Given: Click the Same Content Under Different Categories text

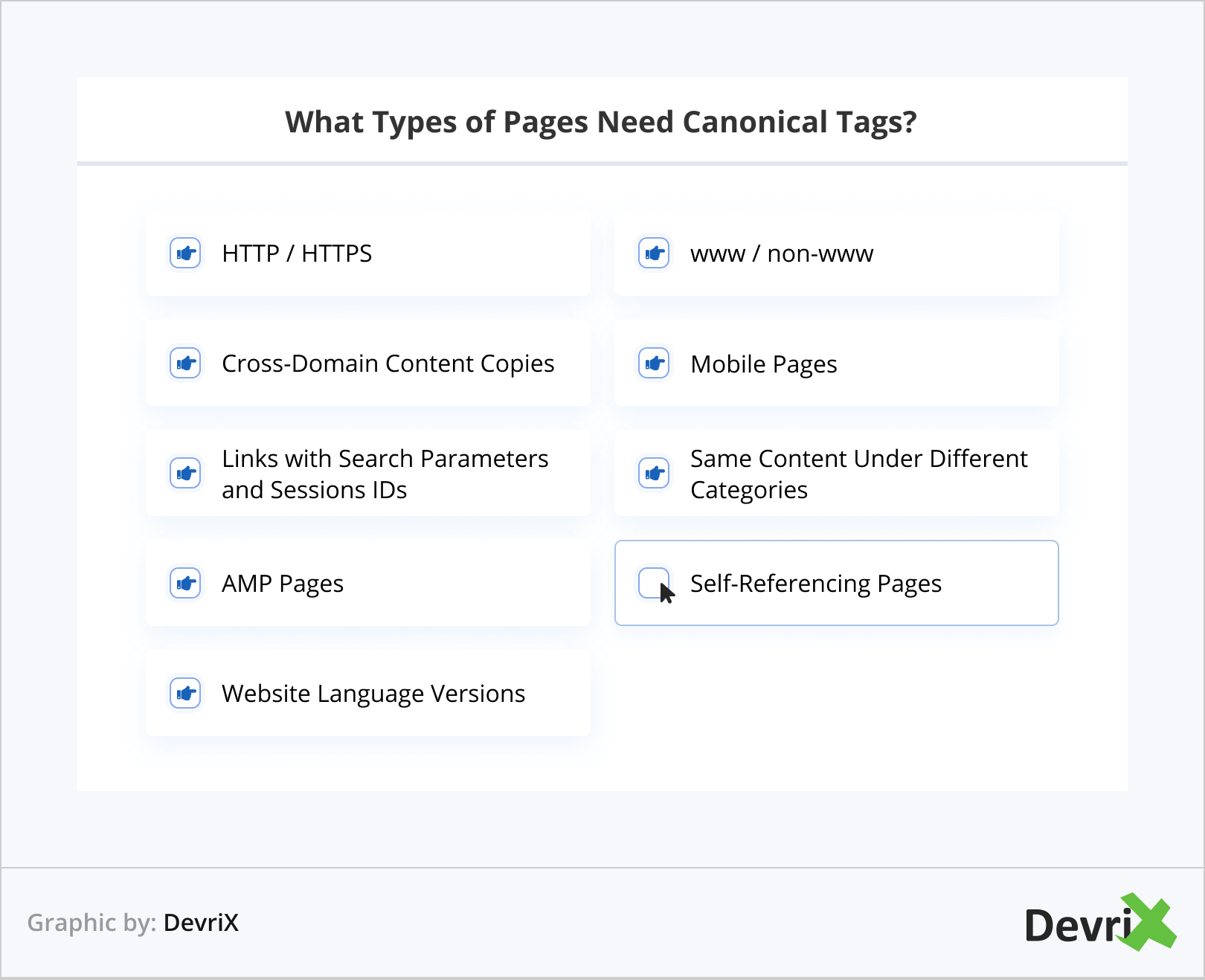Looking at the screenshot, I should 858,474.
